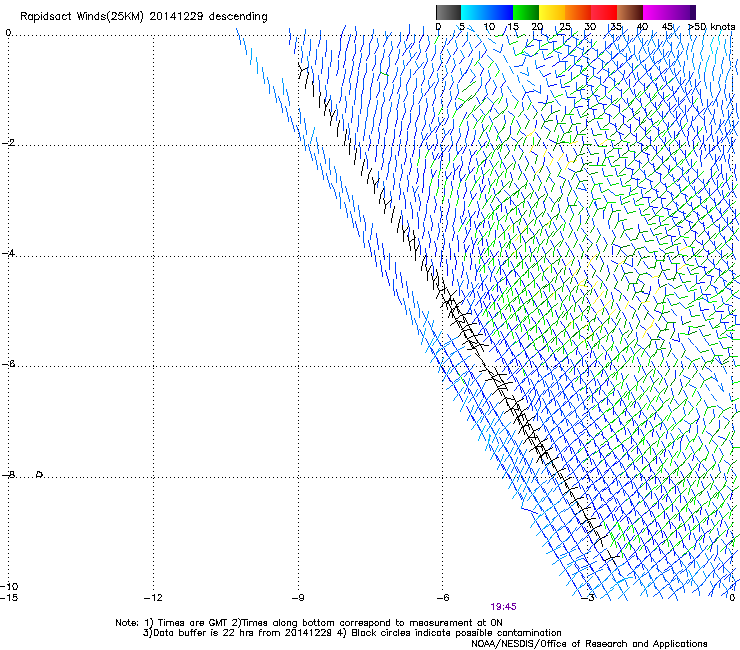Click the -10 latitude axis label
This screenshot has height=650, width=740.
[9, 586]
